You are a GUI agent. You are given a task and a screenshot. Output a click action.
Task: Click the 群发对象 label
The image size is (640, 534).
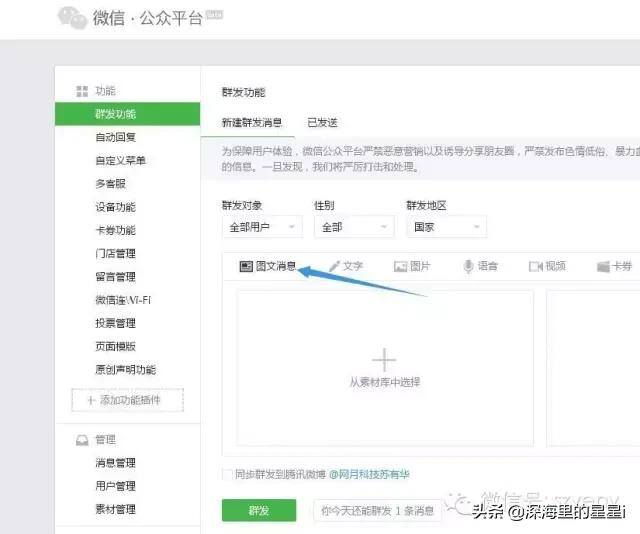tap(242, 205)
